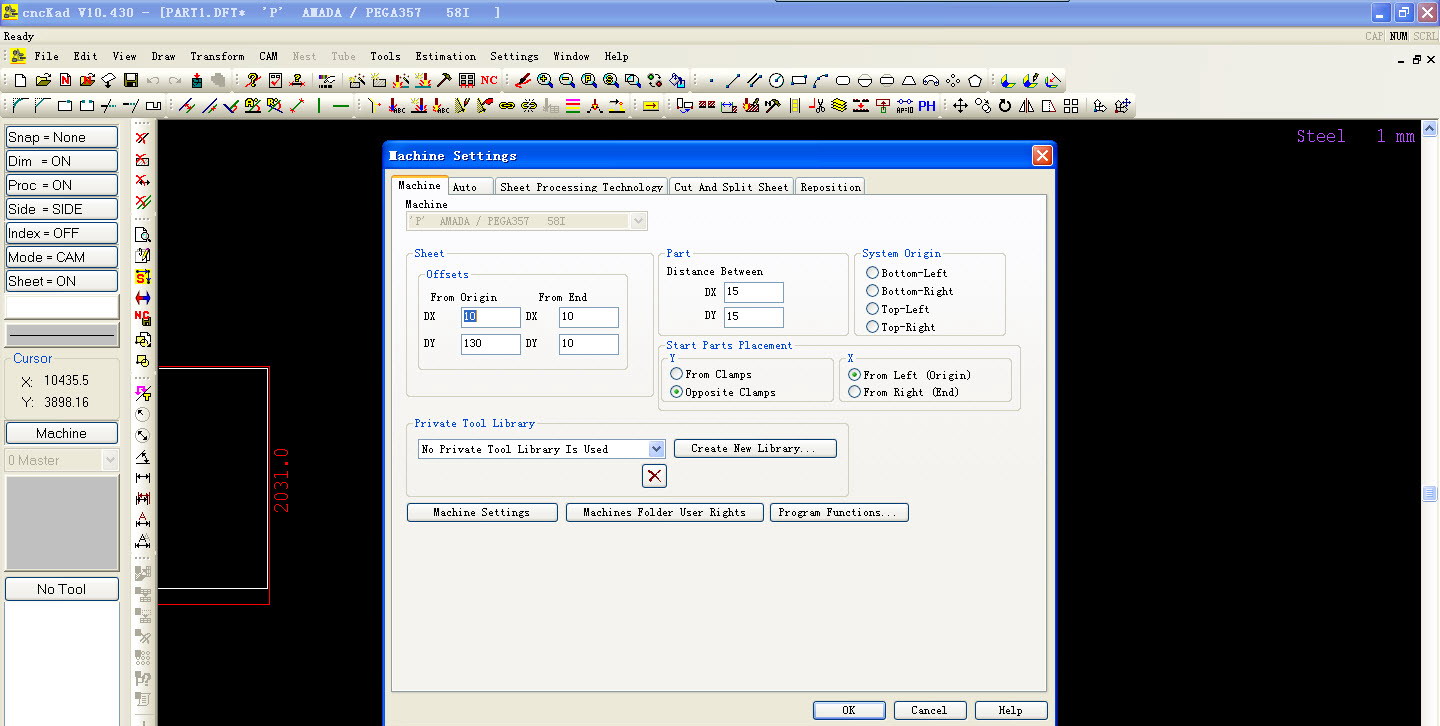Viewport: 1440px width, 726px height.
Task: Toggle the Dim = ON button
Action: tap(62, 161)
